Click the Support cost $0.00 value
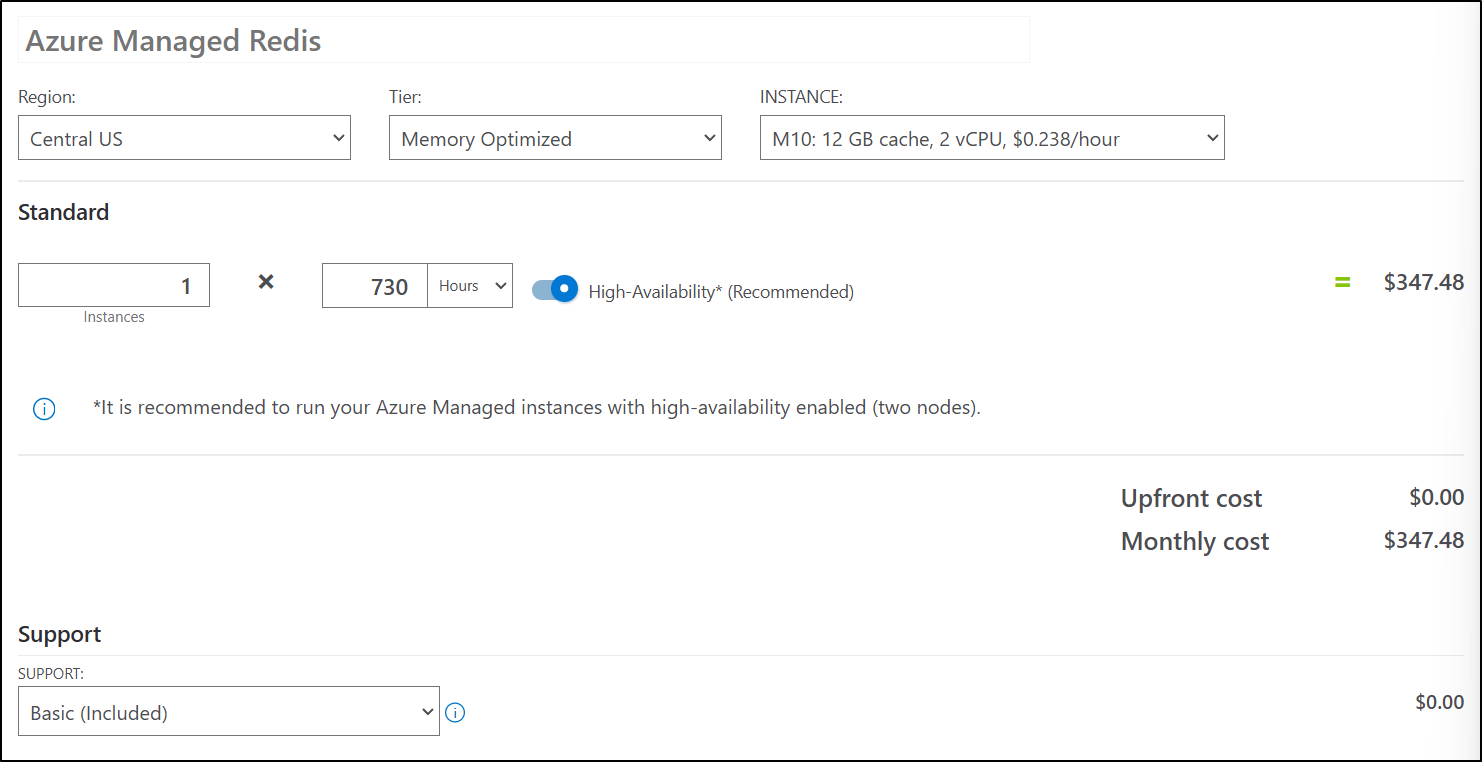The image size is (1482, 762). (x=1440, y=702)
